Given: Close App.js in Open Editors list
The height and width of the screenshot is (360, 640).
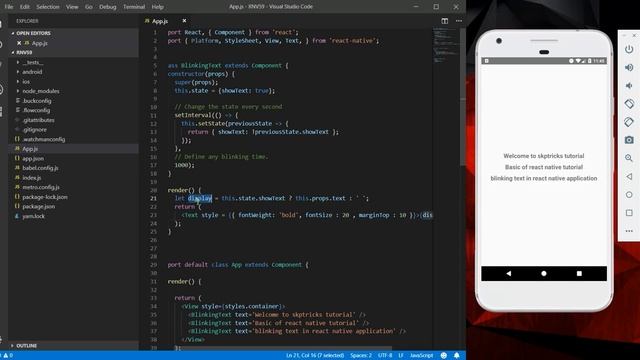Looking at the screenshot, I should coord(19,43).
